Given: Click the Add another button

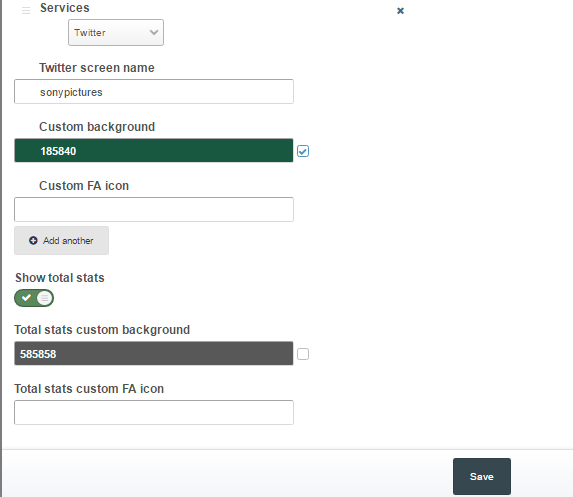Looking at the screenshot, I should pyautogui.click(x=61, y=240).
